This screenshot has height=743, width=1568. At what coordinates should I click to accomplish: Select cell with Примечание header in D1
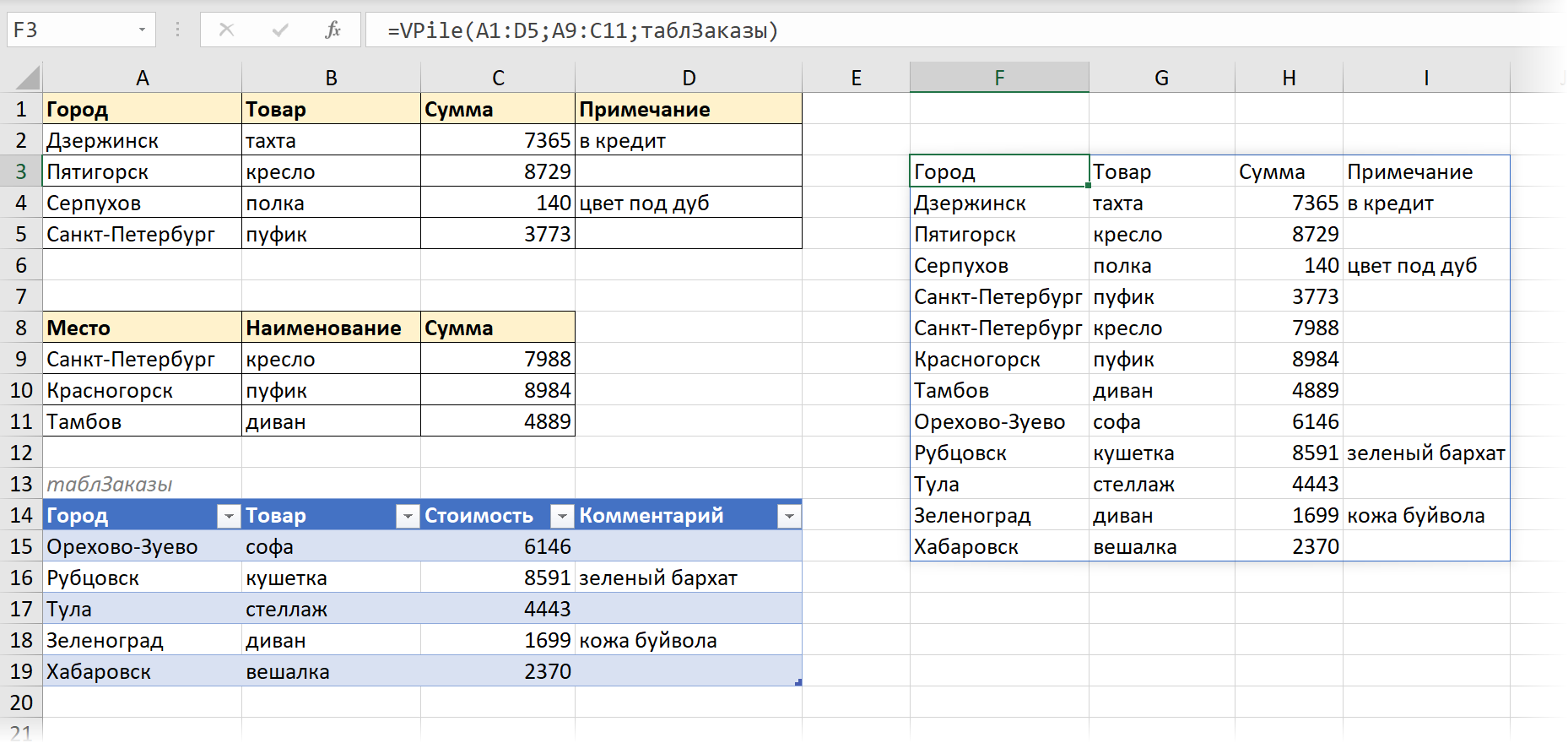tap(688, 110)
